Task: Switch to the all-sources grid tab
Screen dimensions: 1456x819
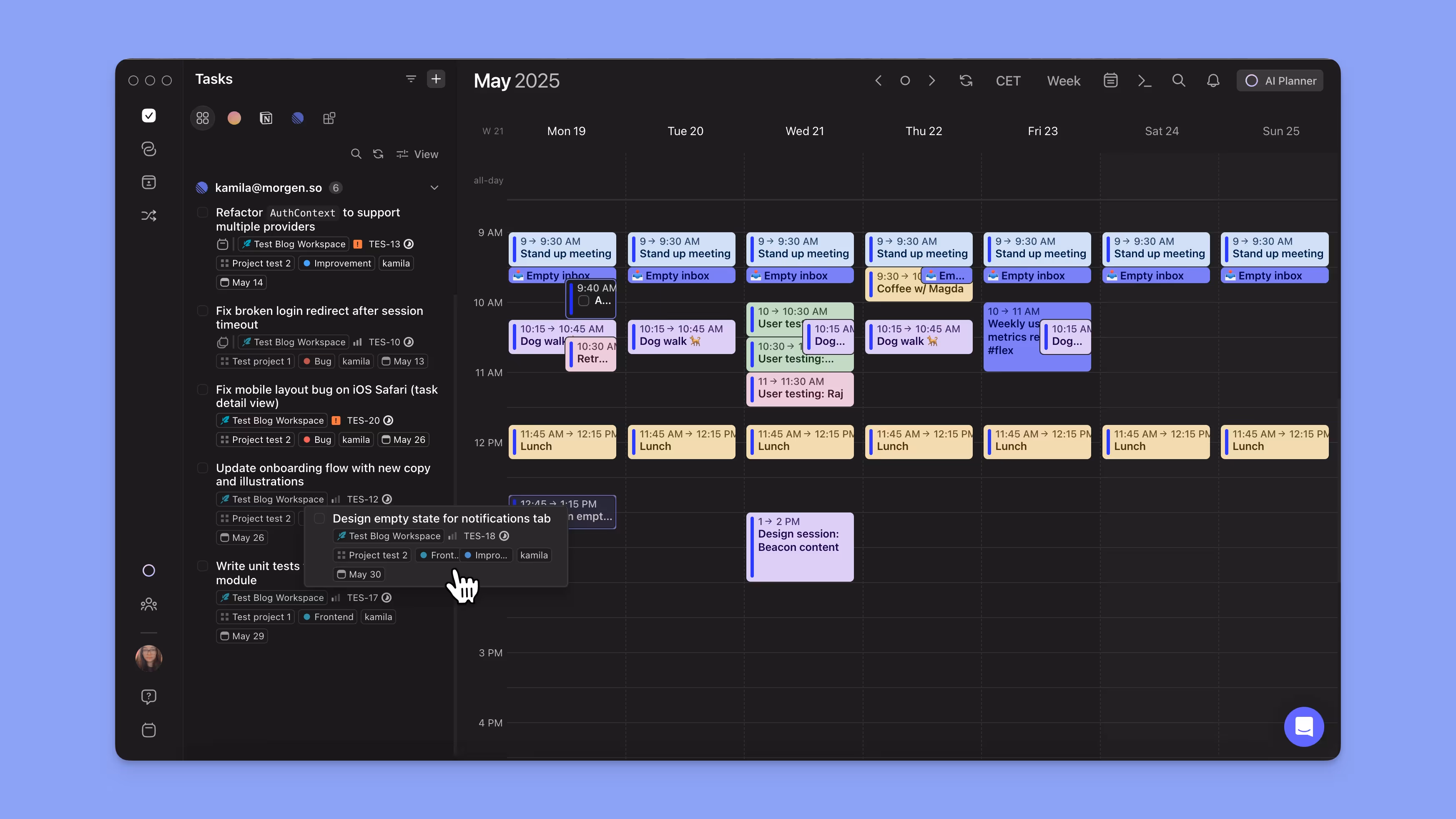Action: pos(202,118)
